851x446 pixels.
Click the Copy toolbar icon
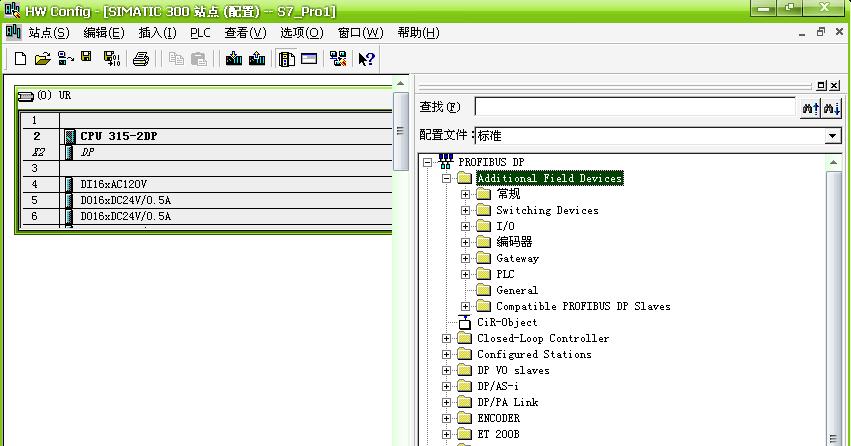tap(176, 59)
